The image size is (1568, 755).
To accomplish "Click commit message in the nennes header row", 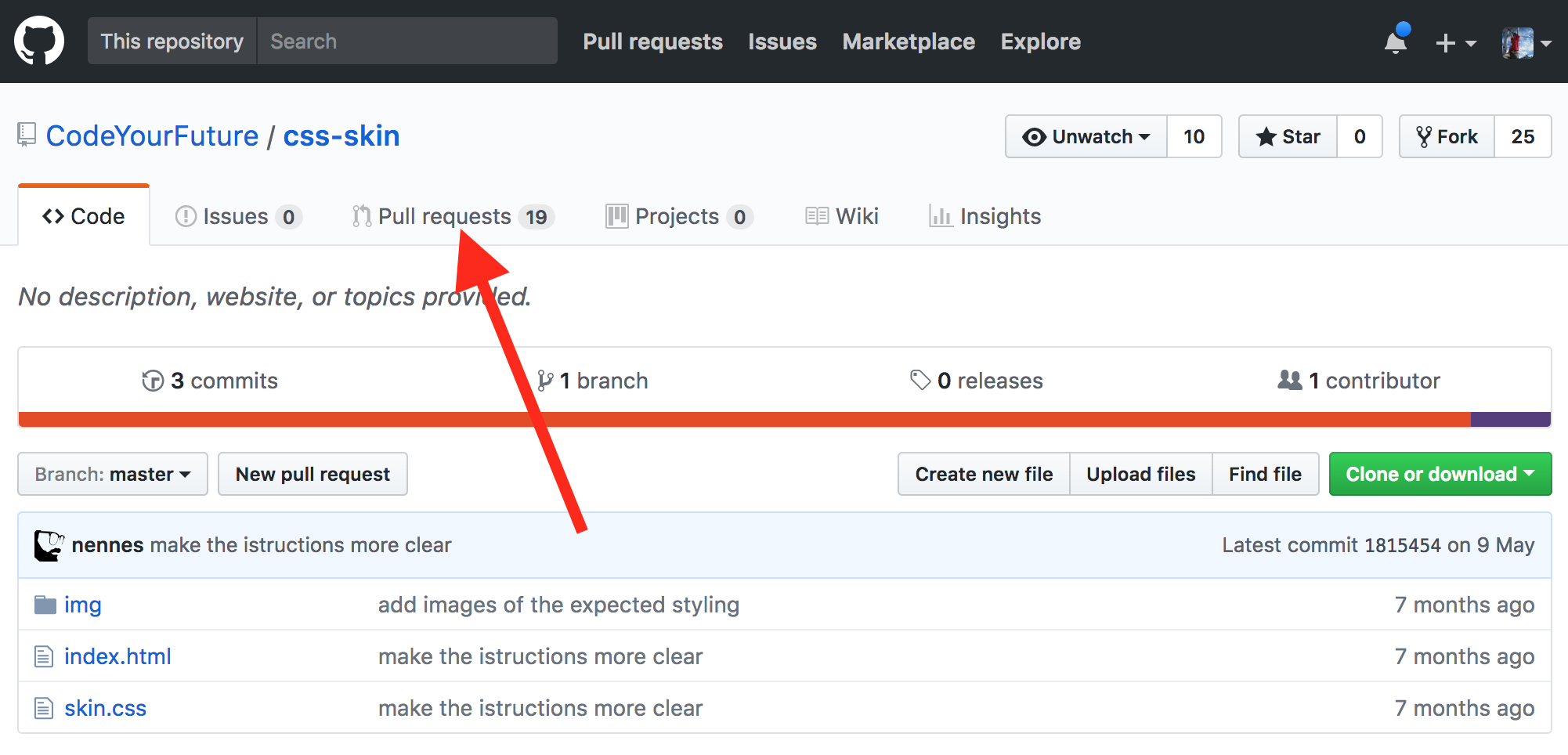I will [x=301, y=545].
